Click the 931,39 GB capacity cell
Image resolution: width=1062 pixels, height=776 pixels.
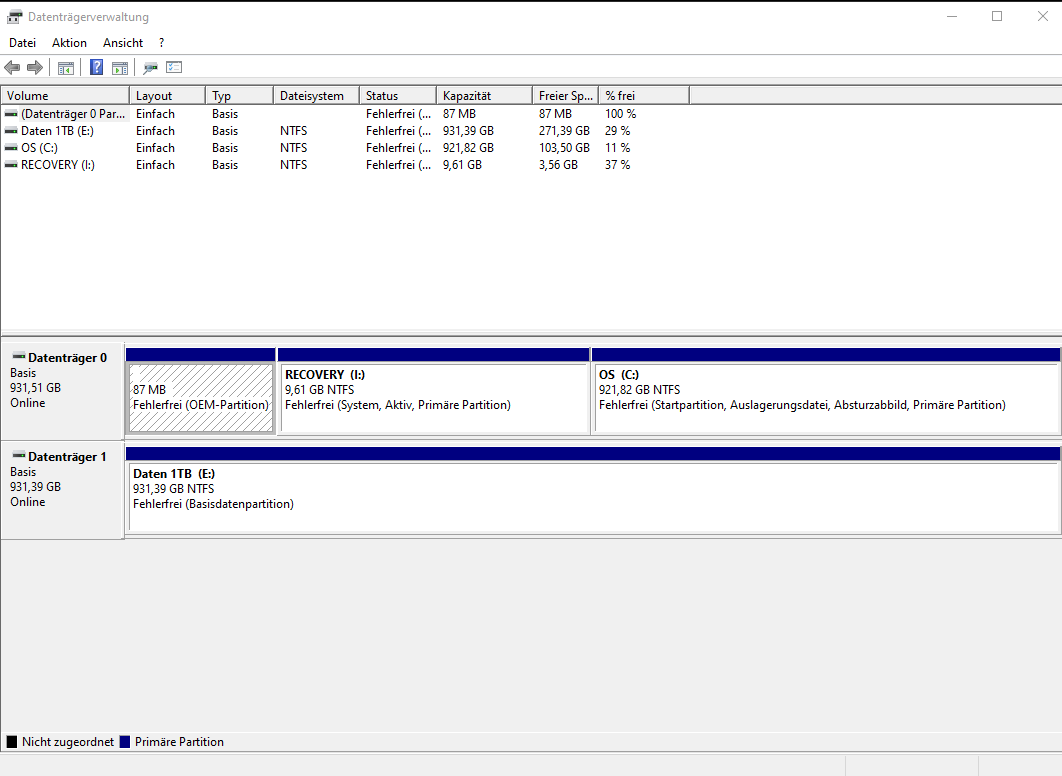pos(468,131)
